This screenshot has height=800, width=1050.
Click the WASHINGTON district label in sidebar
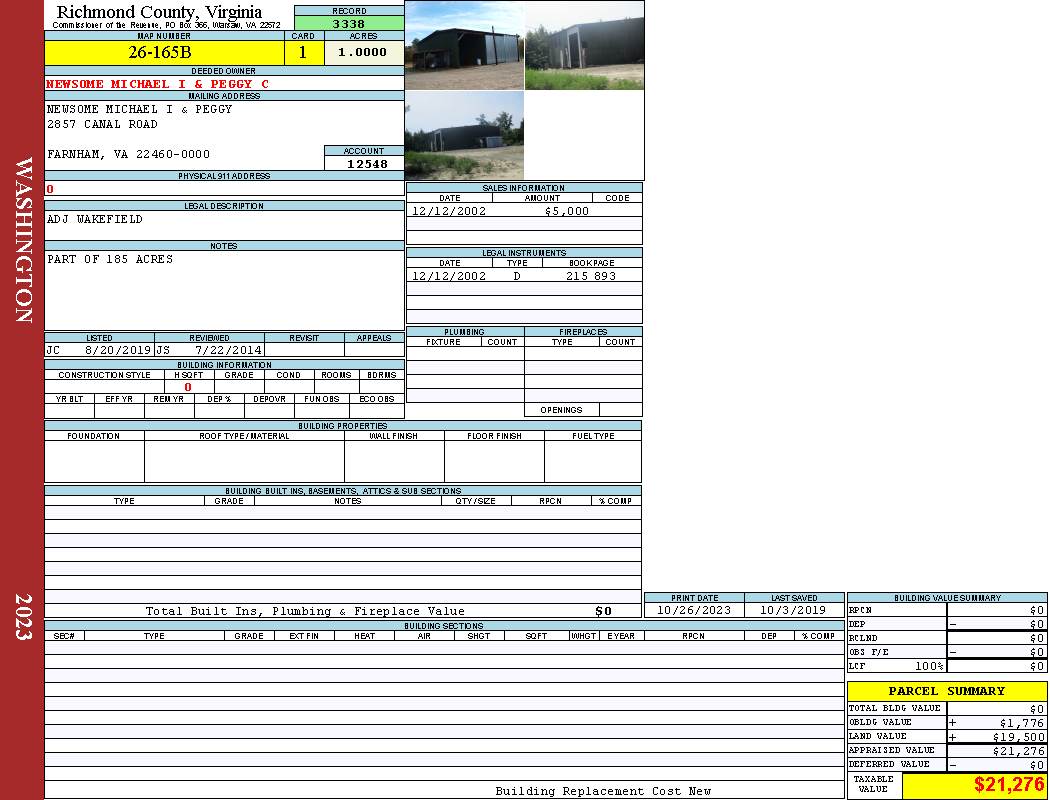(24, 239)
